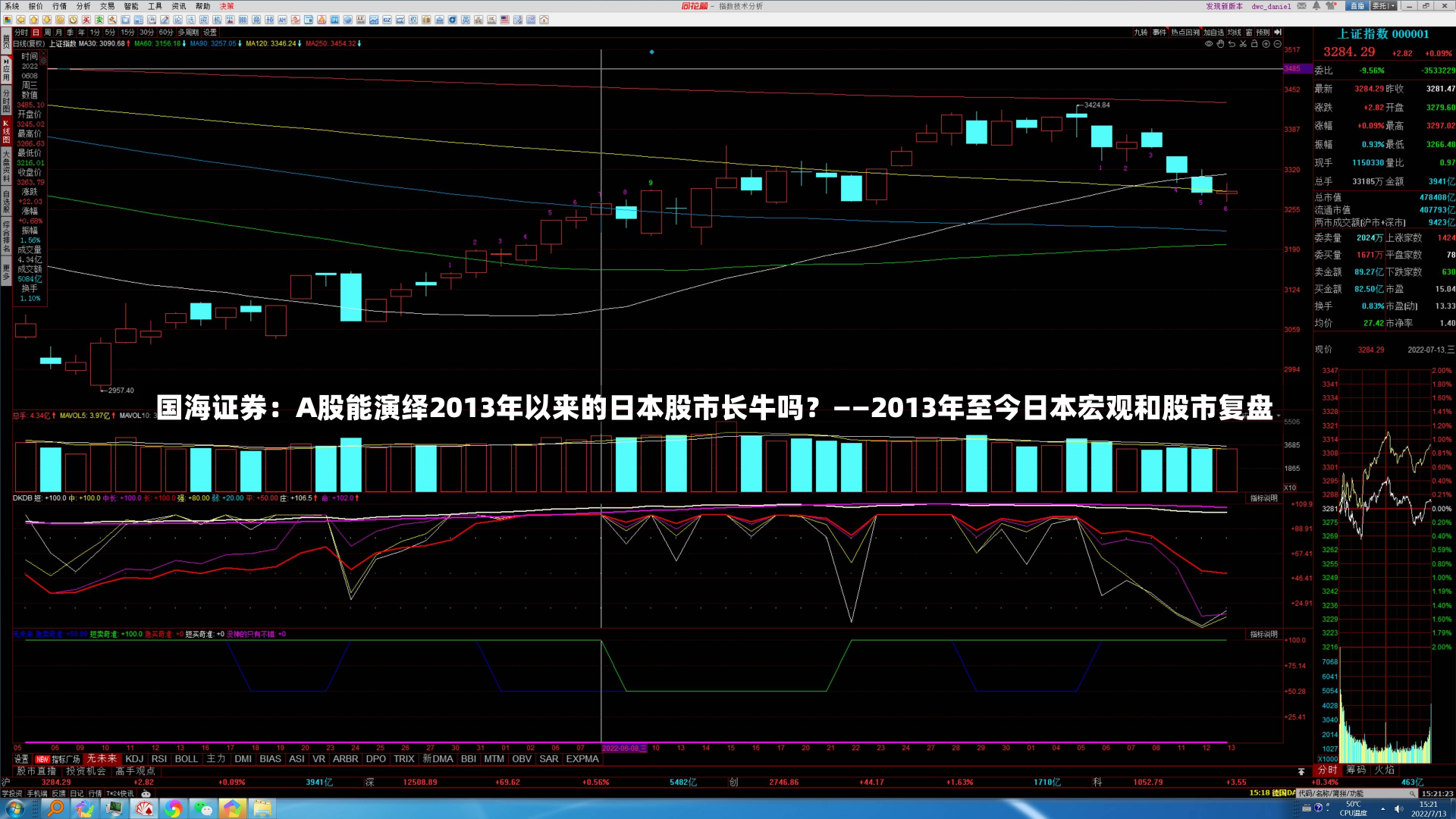Open the Windows Start button
Viewport: 1456px width, 819px height.
(15, 808)
